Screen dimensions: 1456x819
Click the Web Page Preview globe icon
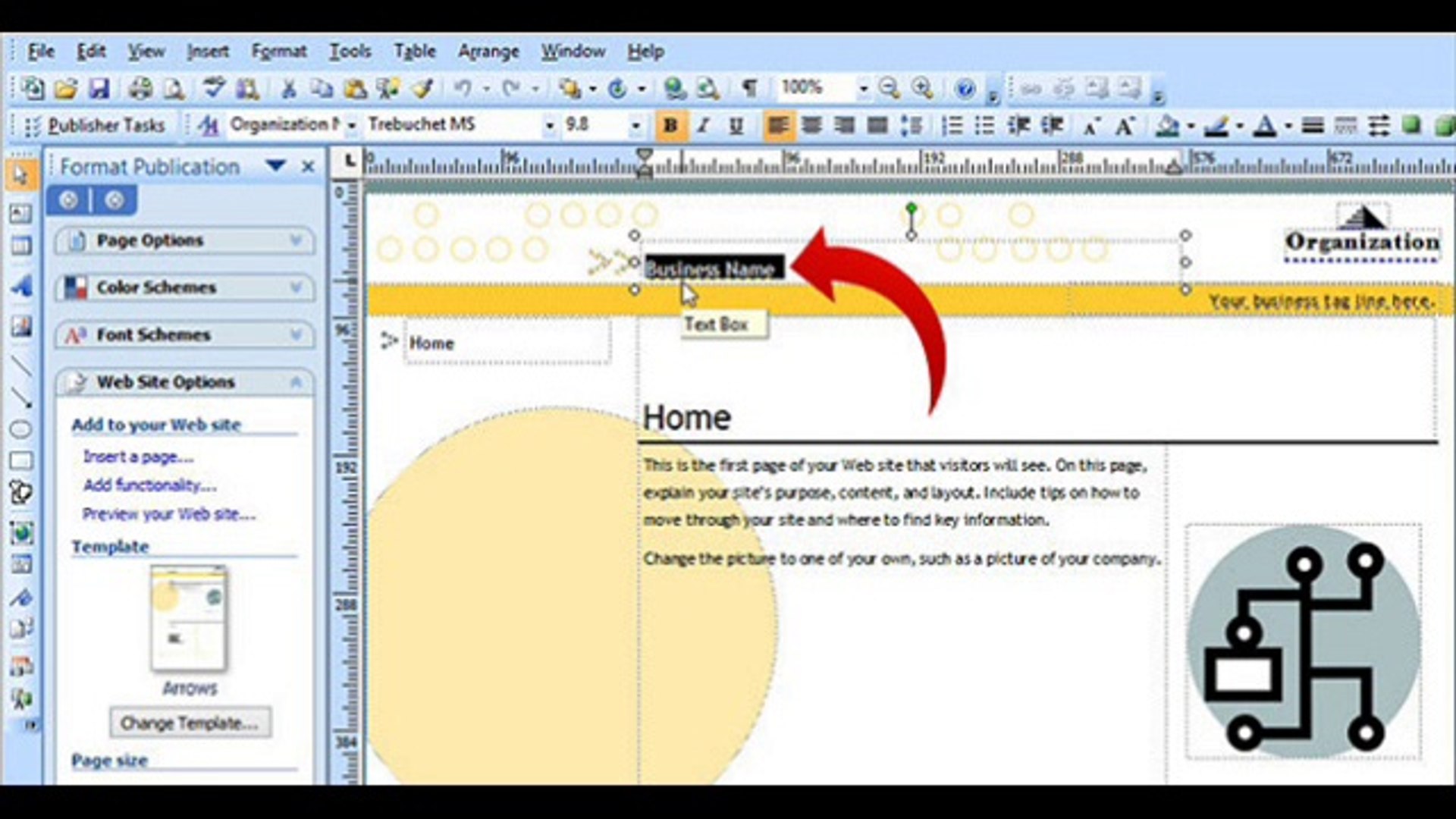click(x=708, y=89)
